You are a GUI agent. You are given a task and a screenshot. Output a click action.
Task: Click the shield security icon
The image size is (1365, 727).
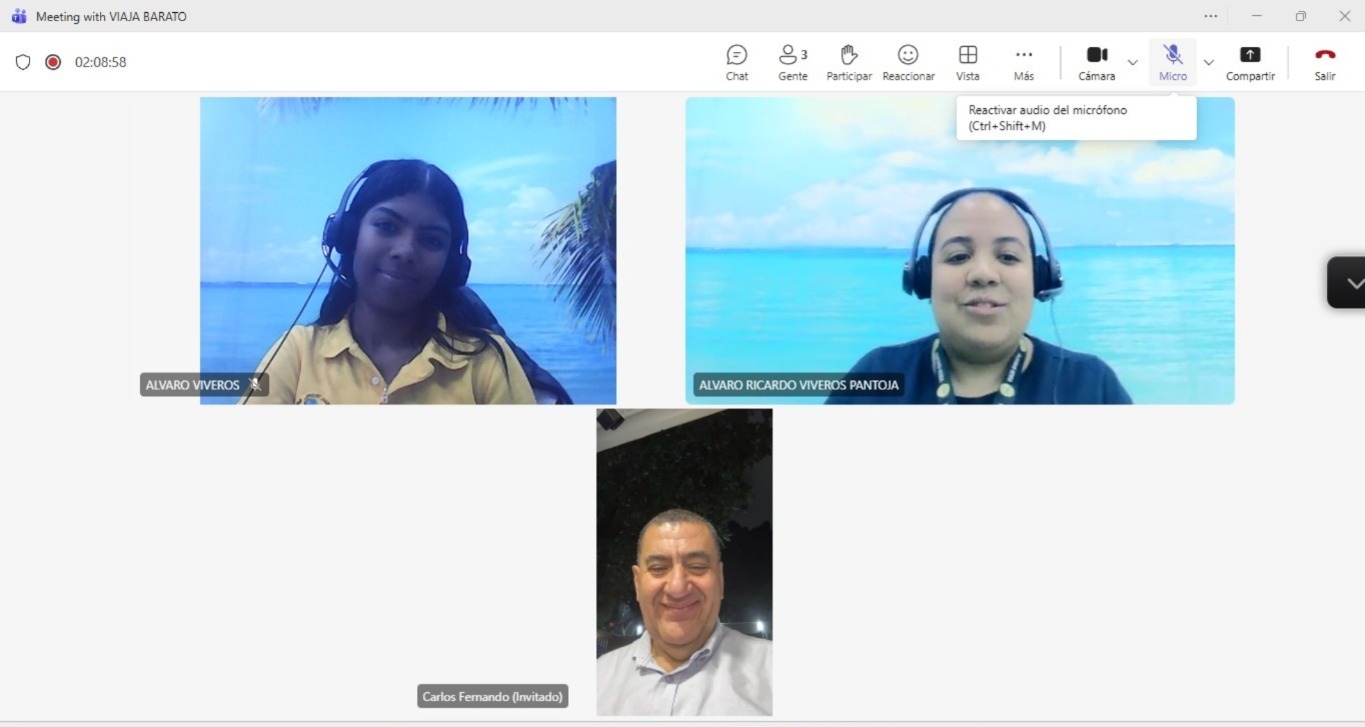[x=23, y=62]
